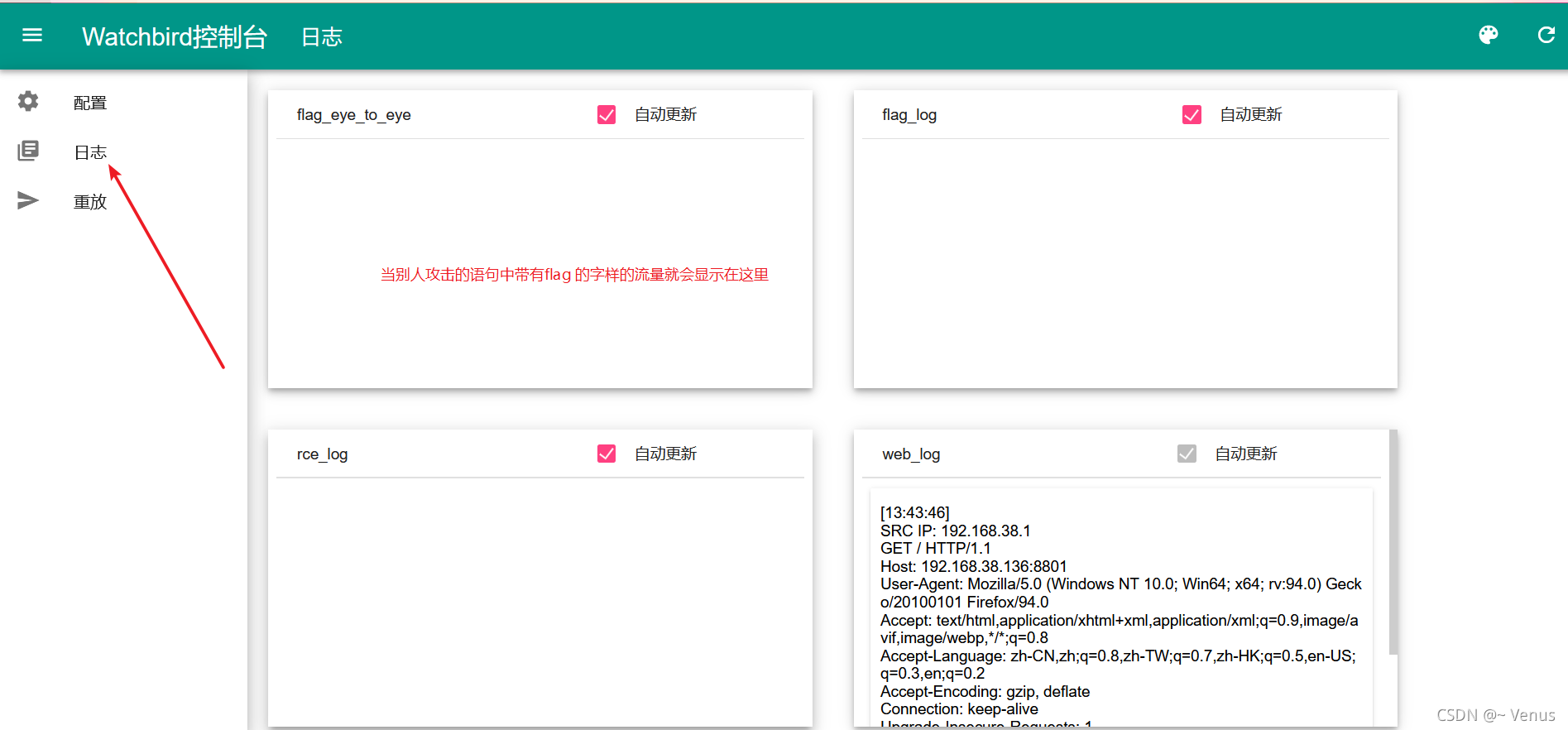Click the 自动更新 label in flag_eye_to_eye panel
1568x730 pixels.
[x=666, y=114]
